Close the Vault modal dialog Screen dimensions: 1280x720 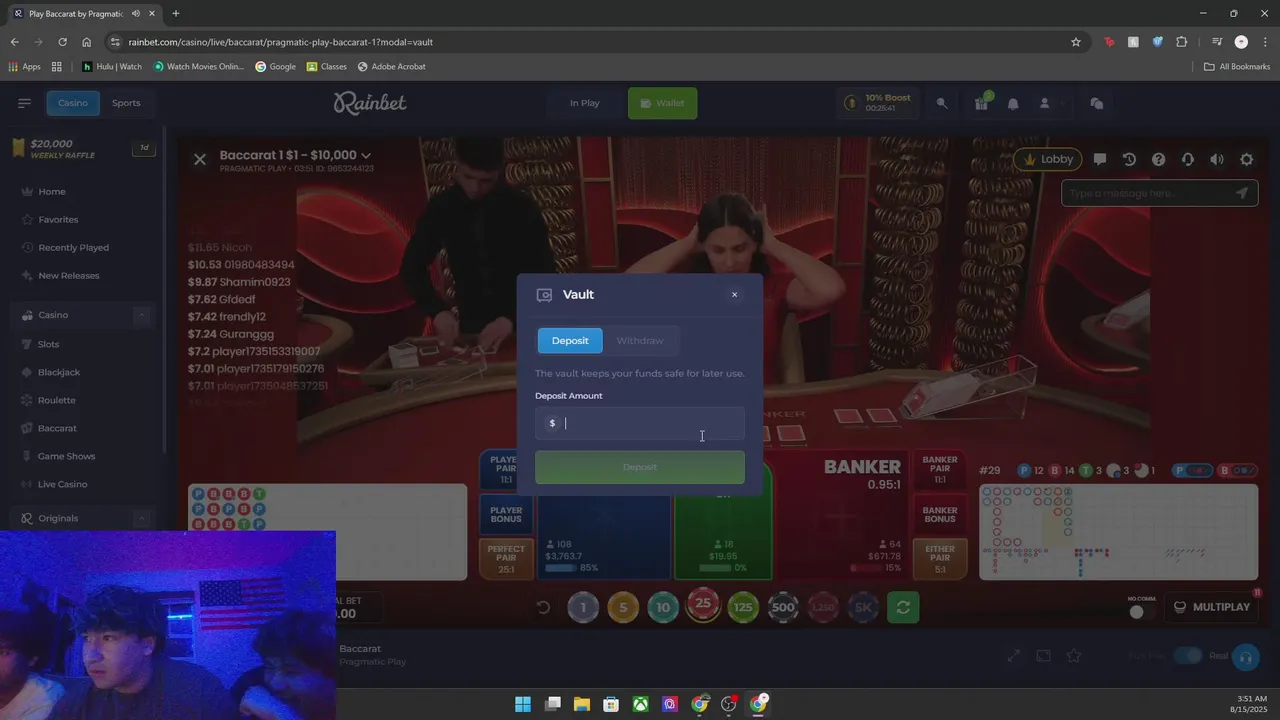[734, 295]
